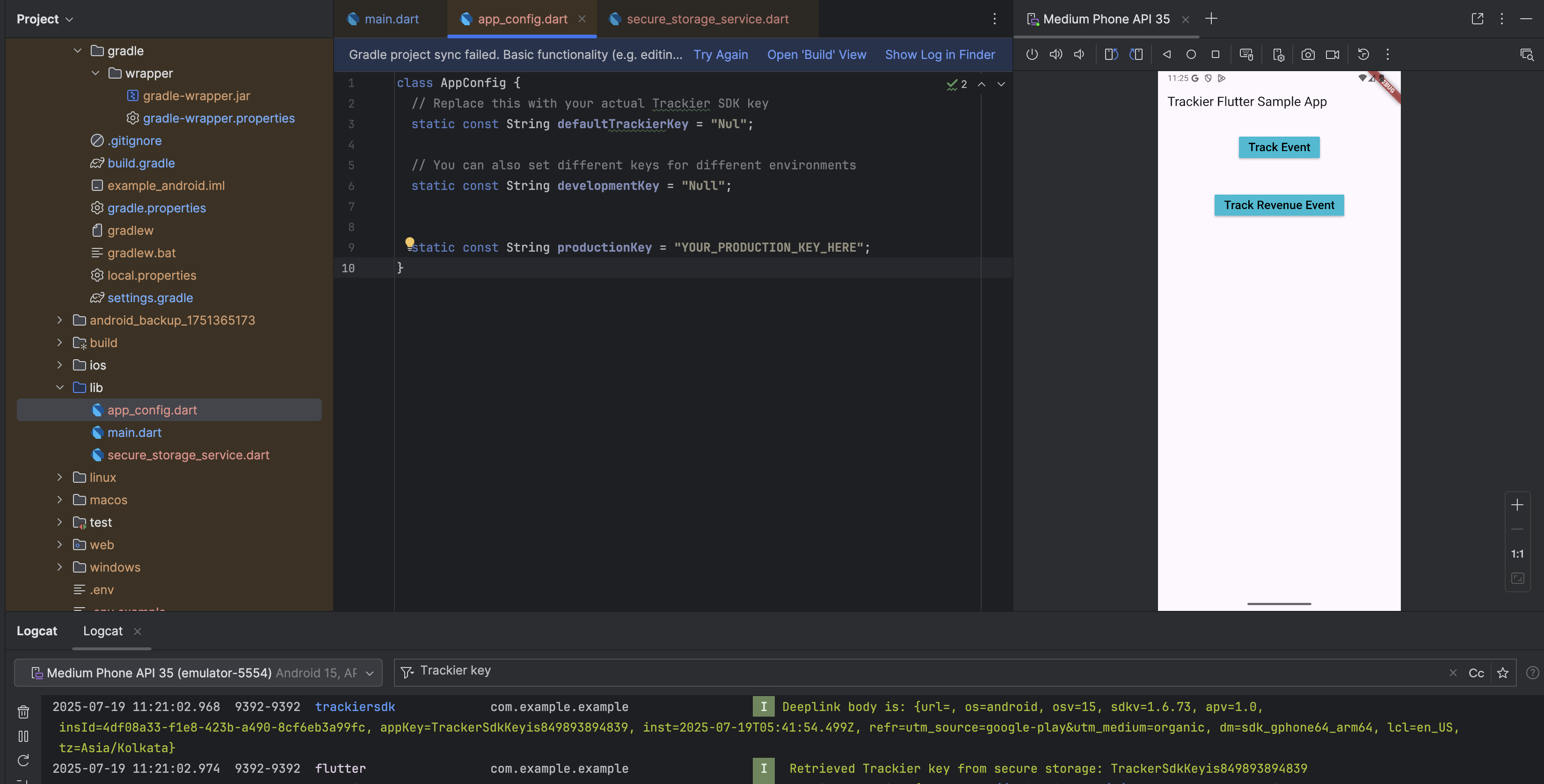Tap Track Event button in emulator
Viewport: 1544px width, 784px height.
pyautogui.click(x=1279, y=147)
